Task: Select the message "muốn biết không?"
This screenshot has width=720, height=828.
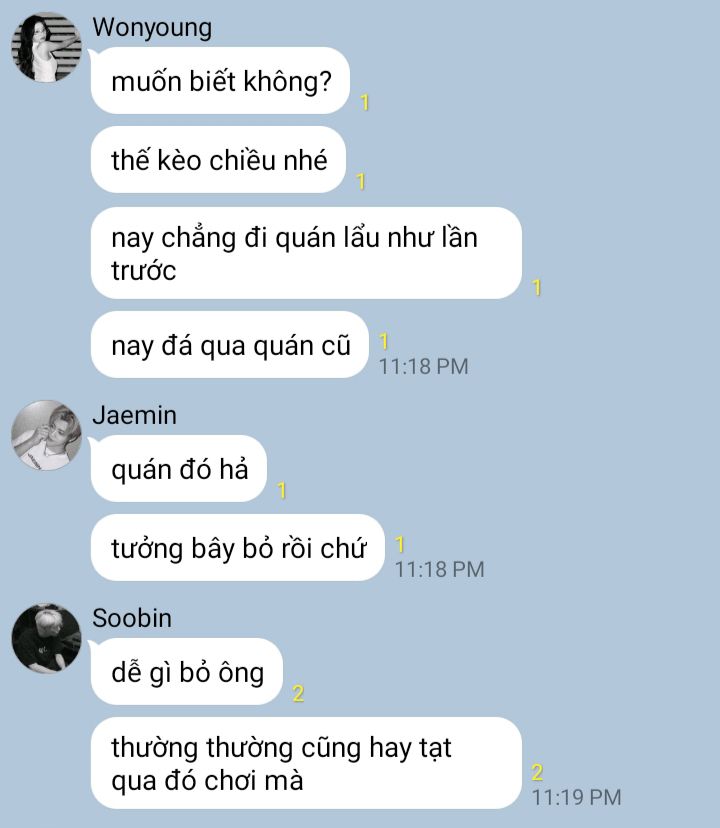Action: tap(220, 80)
